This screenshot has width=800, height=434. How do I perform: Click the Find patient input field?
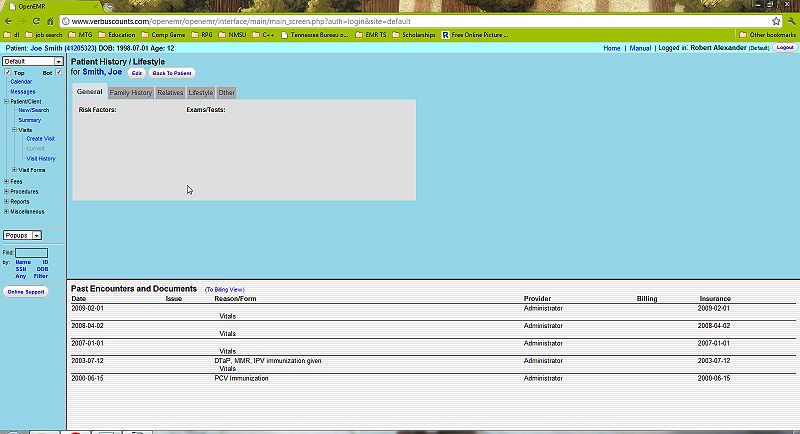coord(32,253)
